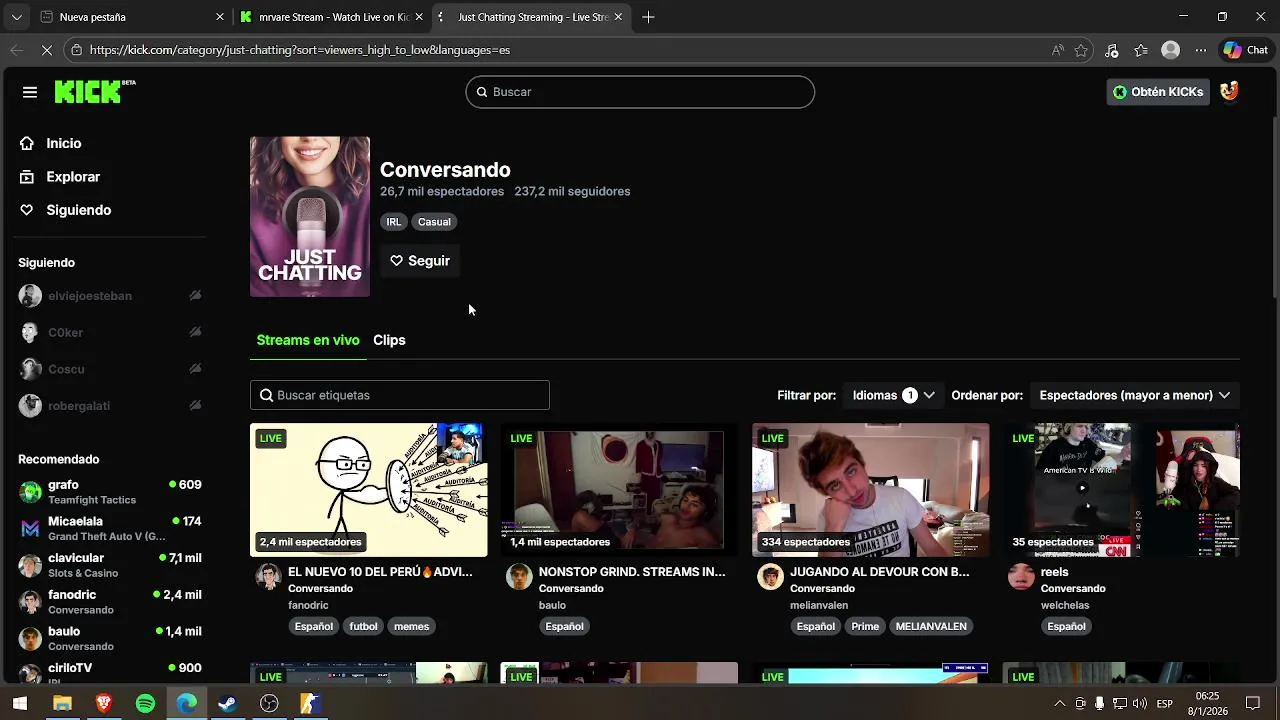This screenshot has height=720, width=1280.
Task: Go to Inicio in the sidebar
Action: point(63,143)
